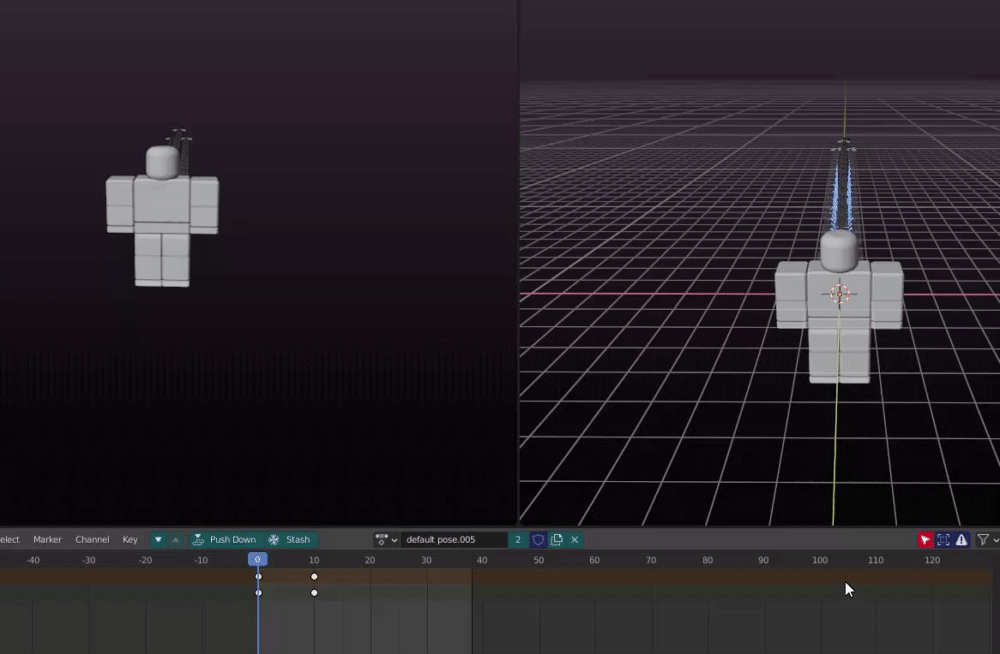Switch to the action layer below (down arrow)
This screenshot has width=1000, height=654.
(158, 539)
